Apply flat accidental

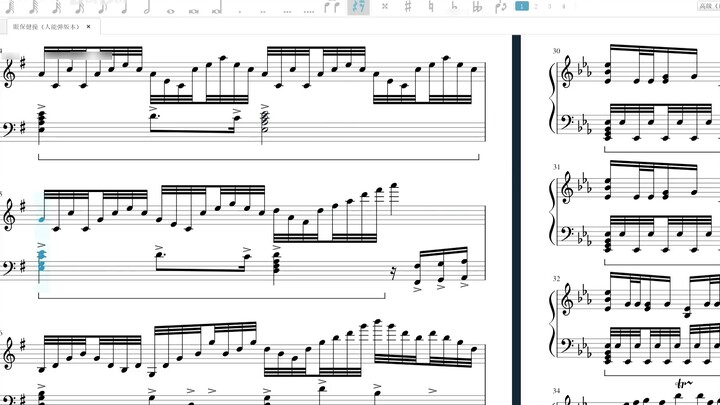454,6
